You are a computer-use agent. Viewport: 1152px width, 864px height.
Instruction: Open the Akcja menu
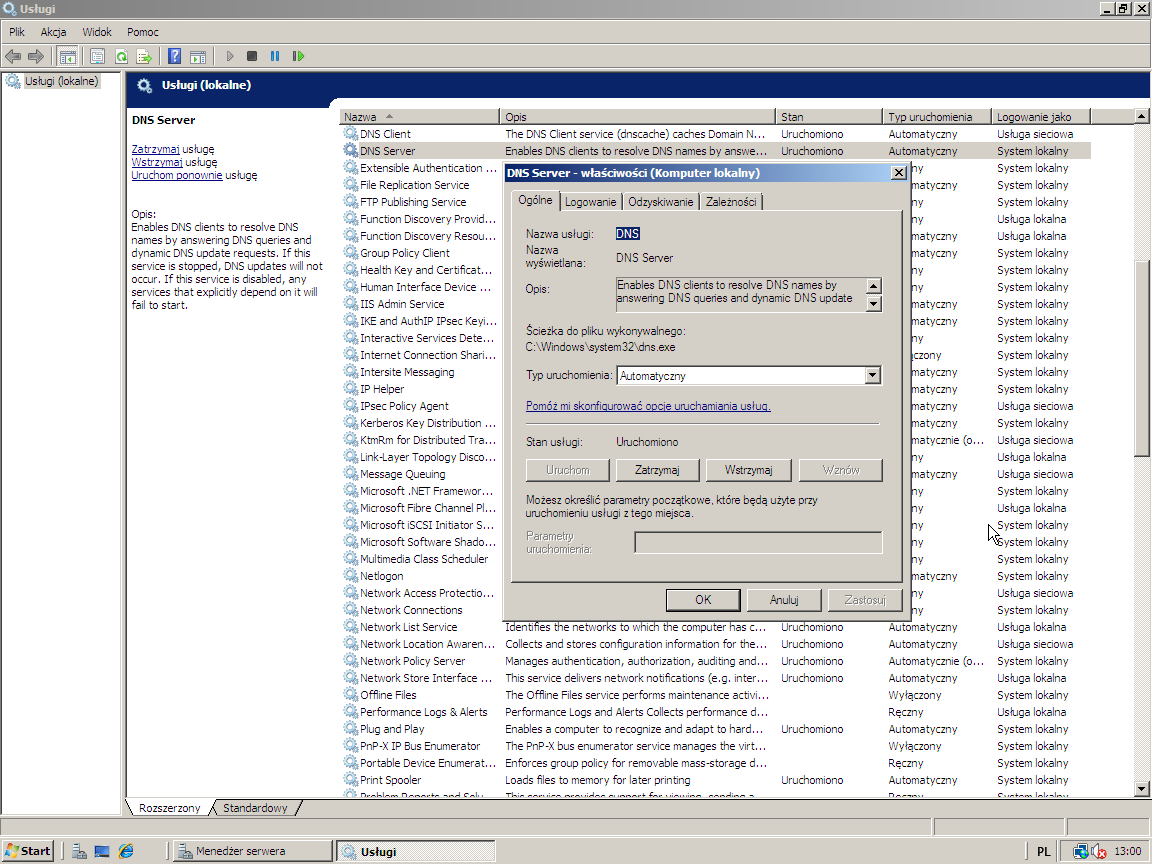tap(54, 32)
